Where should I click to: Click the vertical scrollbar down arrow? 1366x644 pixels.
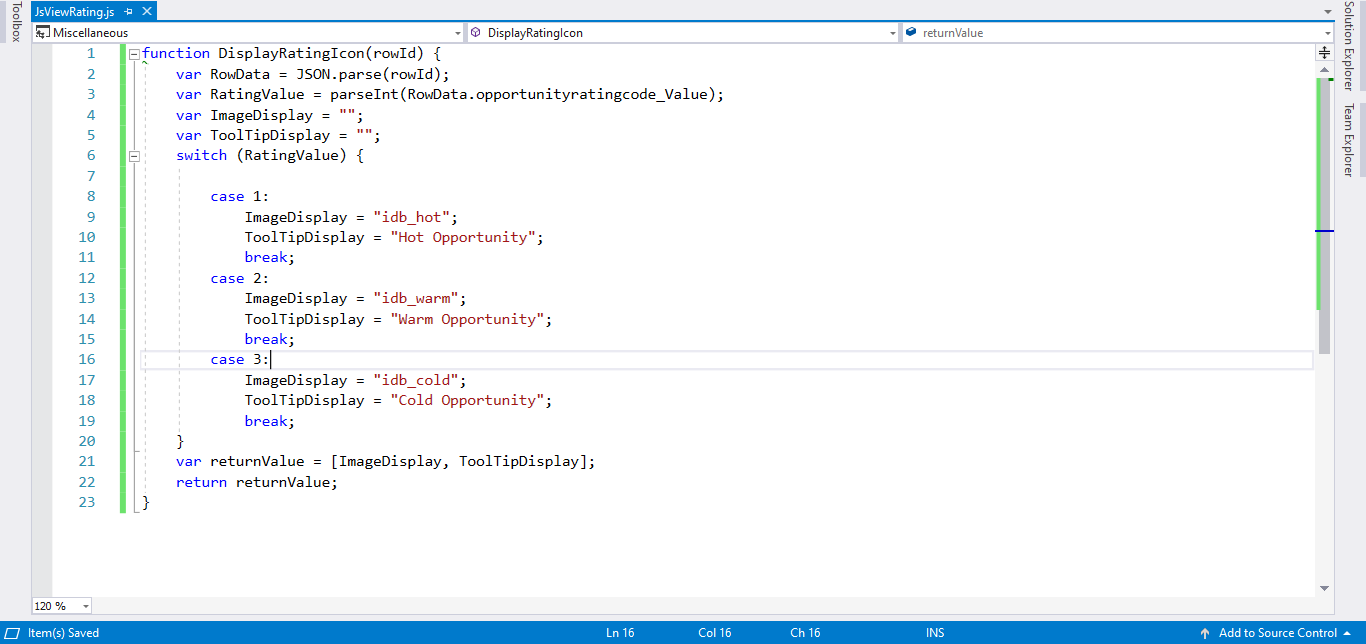coord(1325,588)
